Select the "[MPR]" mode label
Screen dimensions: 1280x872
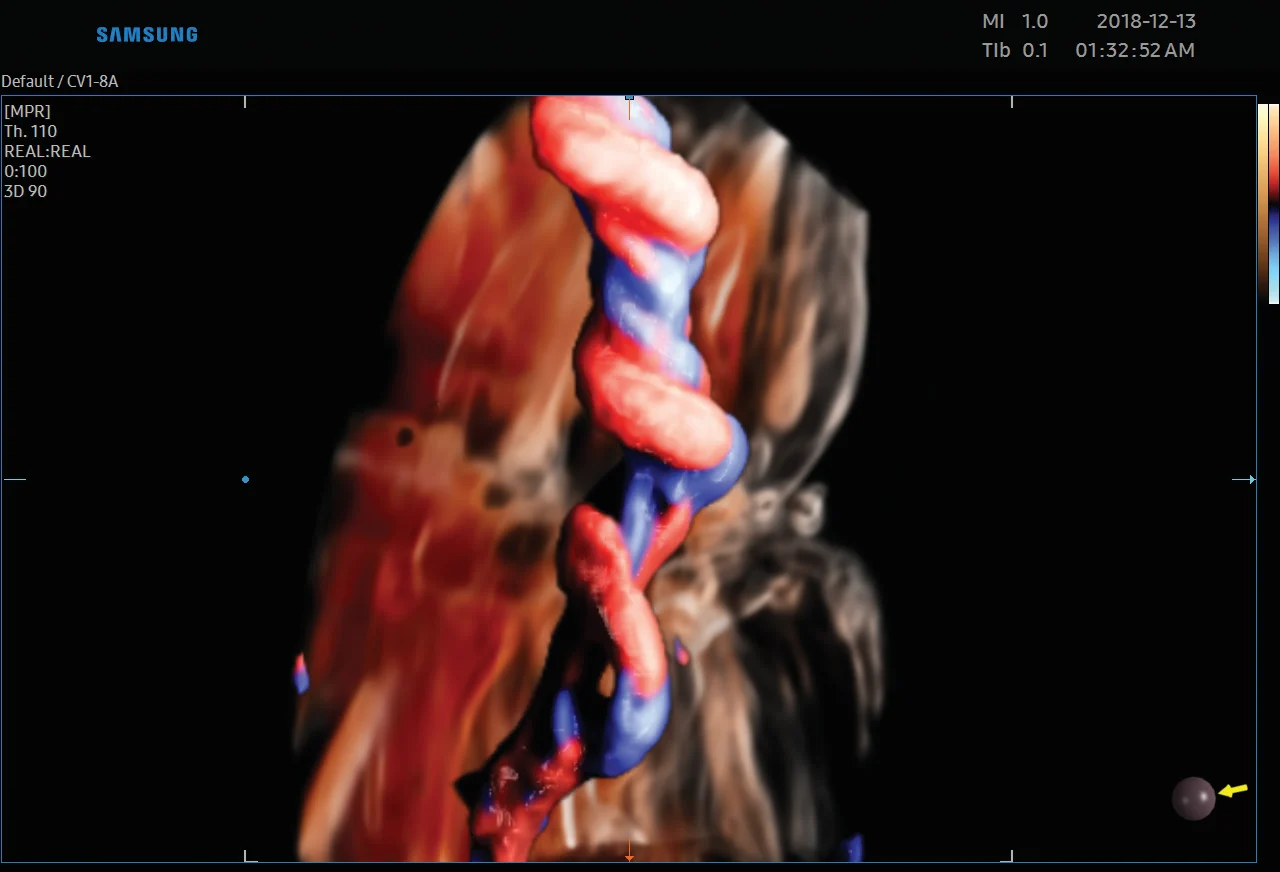tap(27, 111)
